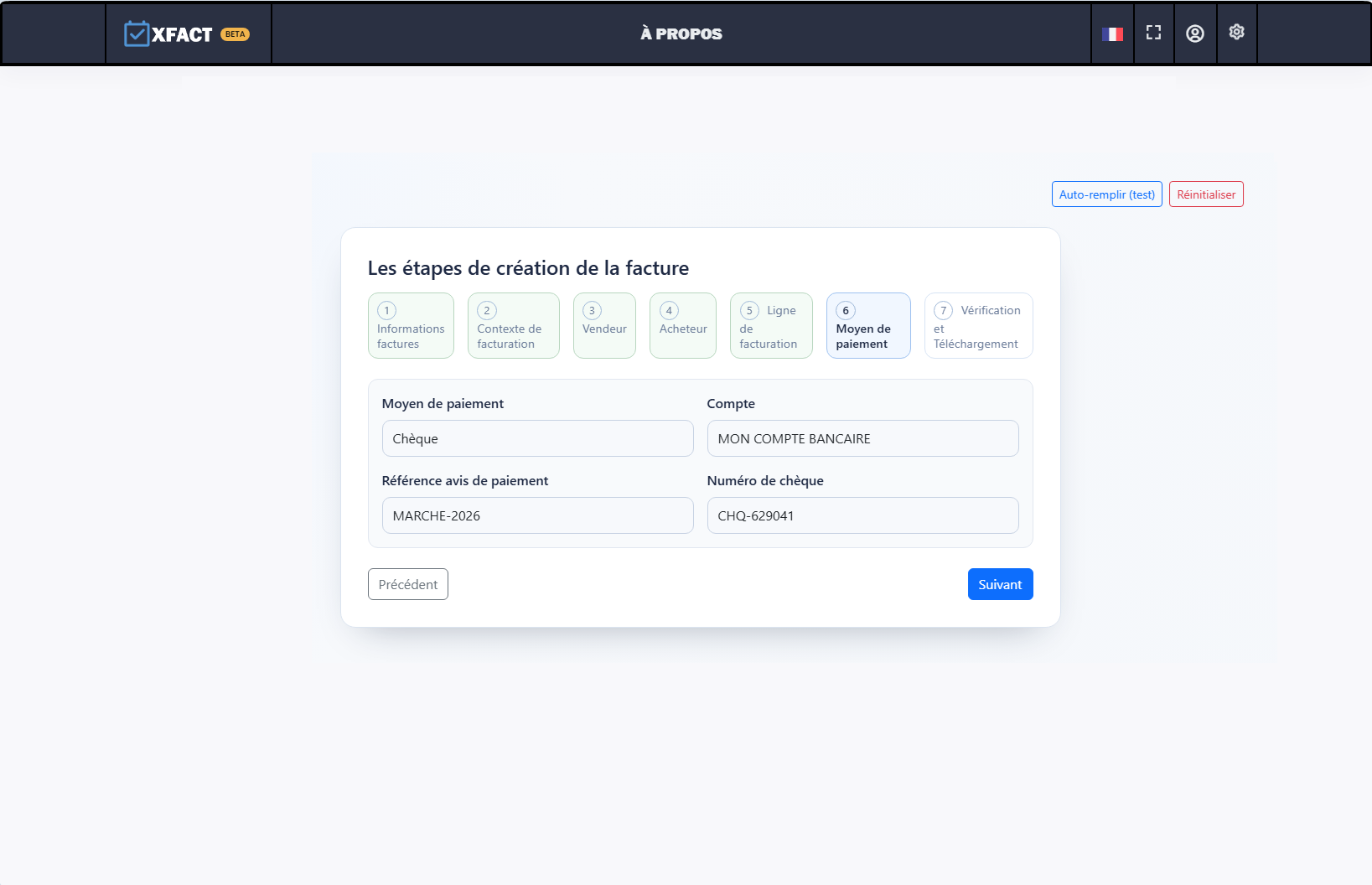
Task: Click the BETA badge next to logo
Action: (x=235, y=34)
